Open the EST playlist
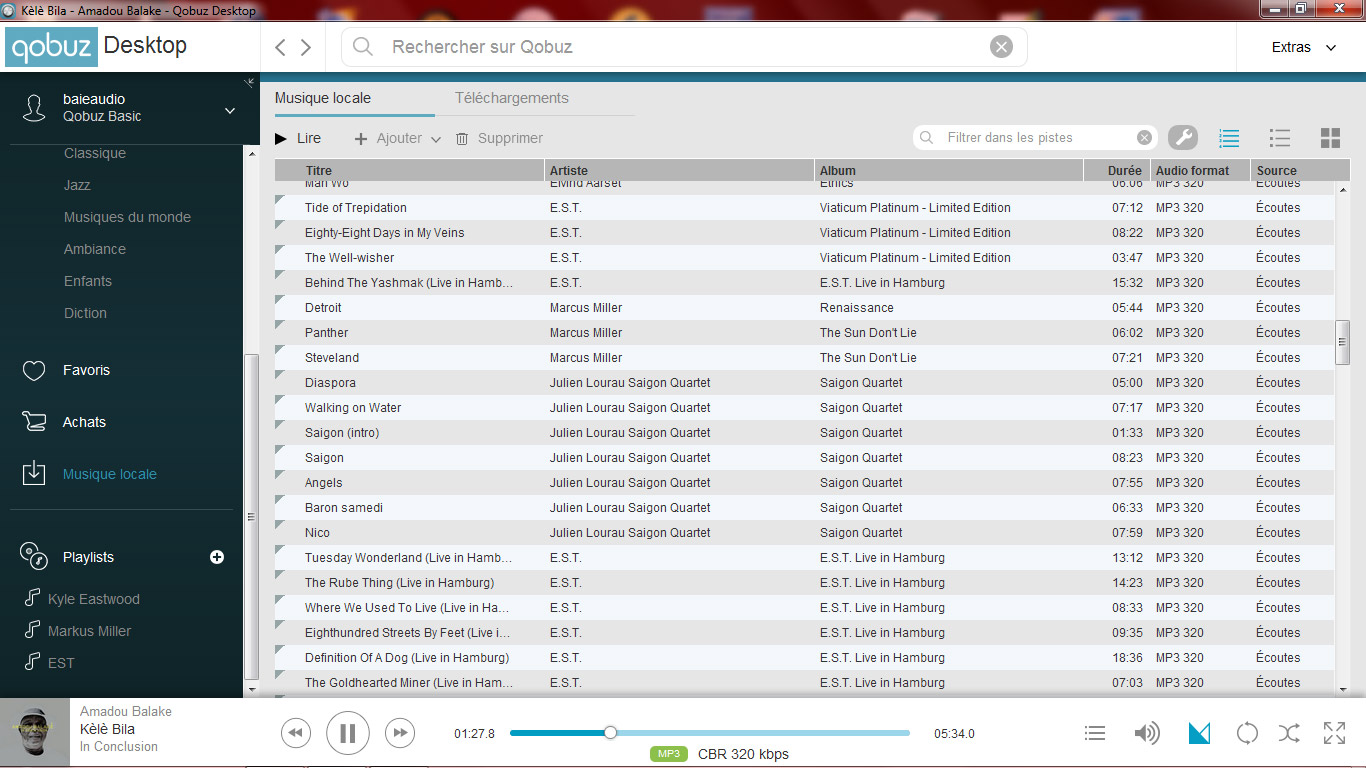Image resolution: width=1366 pixels, height=768 pixels. pos(61,663)
